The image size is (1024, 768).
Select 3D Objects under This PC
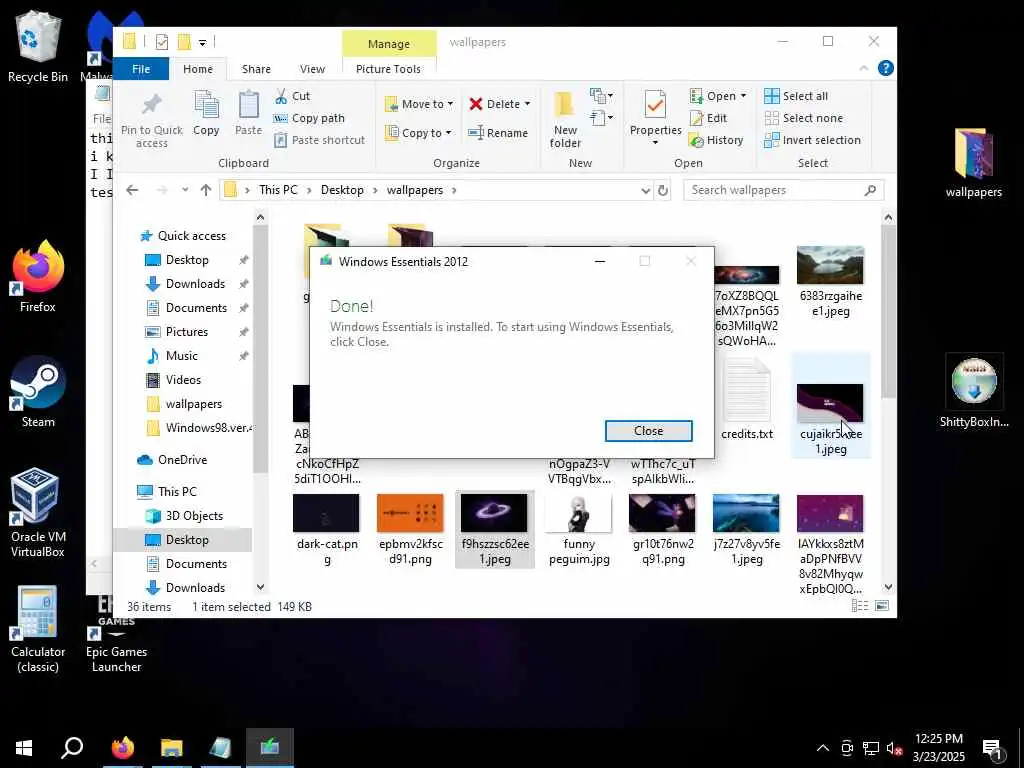[194, 516]
